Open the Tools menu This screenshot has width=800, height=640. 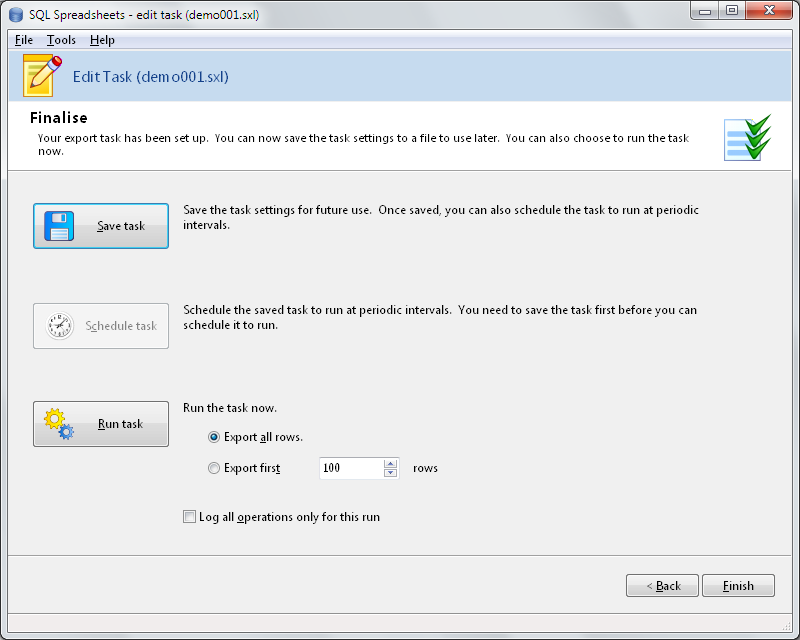click(x=61, y=40)
